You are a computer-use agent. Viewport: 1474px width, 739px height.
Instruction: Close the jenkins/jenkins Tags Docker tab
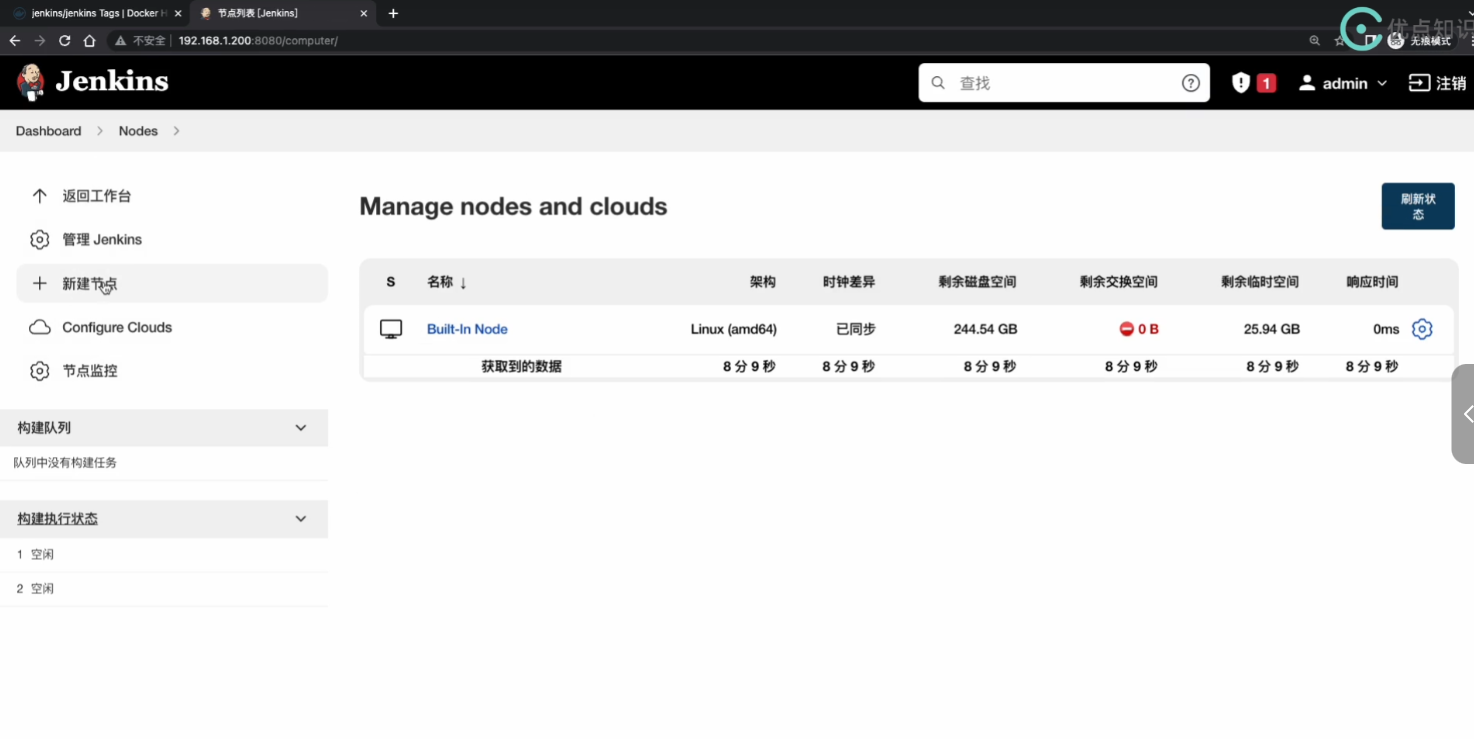tap(178, 14)
